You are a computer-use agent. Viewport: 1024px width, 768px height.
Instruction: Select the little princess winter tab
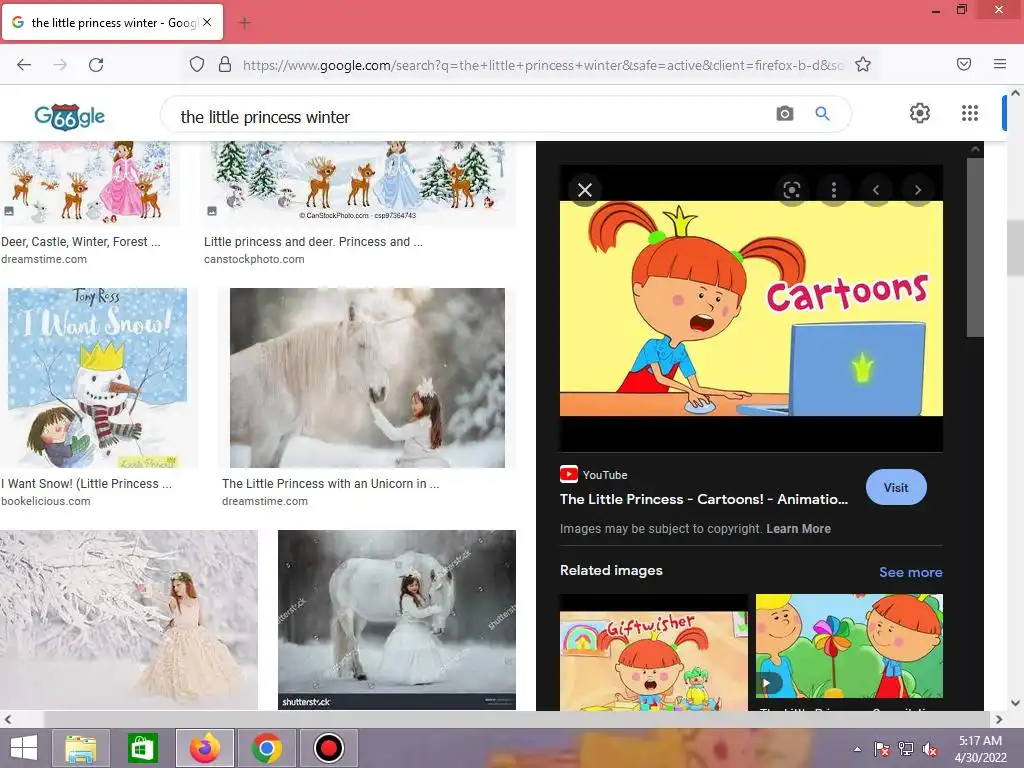112,22
